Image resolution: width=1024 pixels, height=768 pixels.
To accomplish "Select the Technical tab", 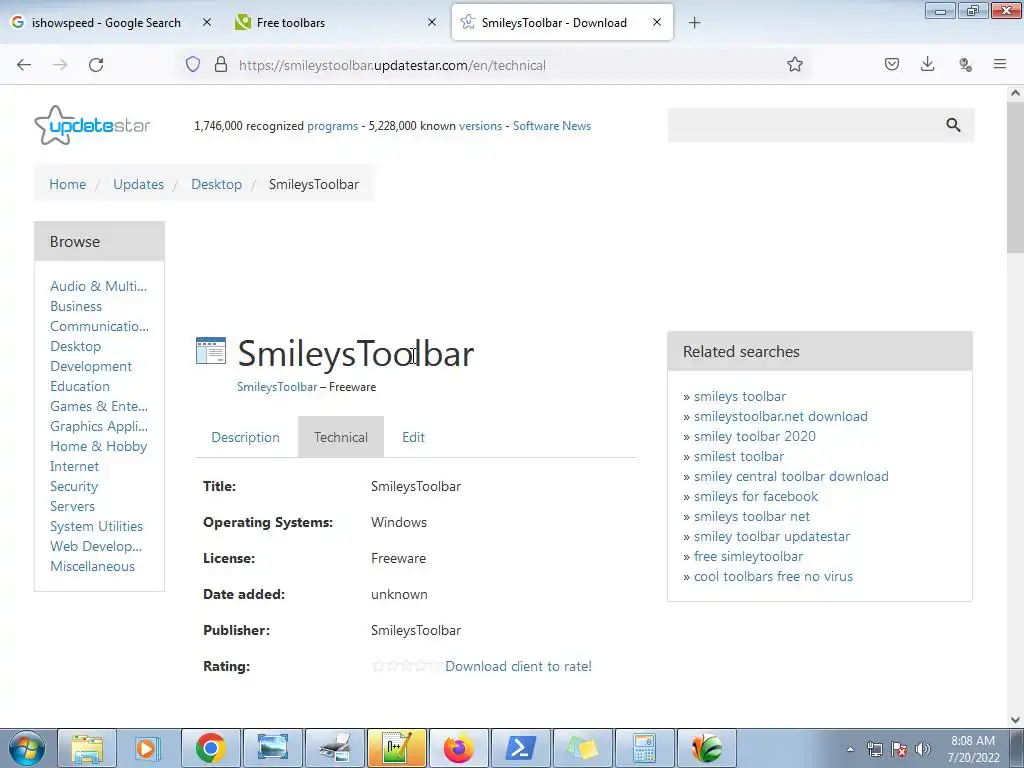I will pyautogui.click(x=341, y=437).
